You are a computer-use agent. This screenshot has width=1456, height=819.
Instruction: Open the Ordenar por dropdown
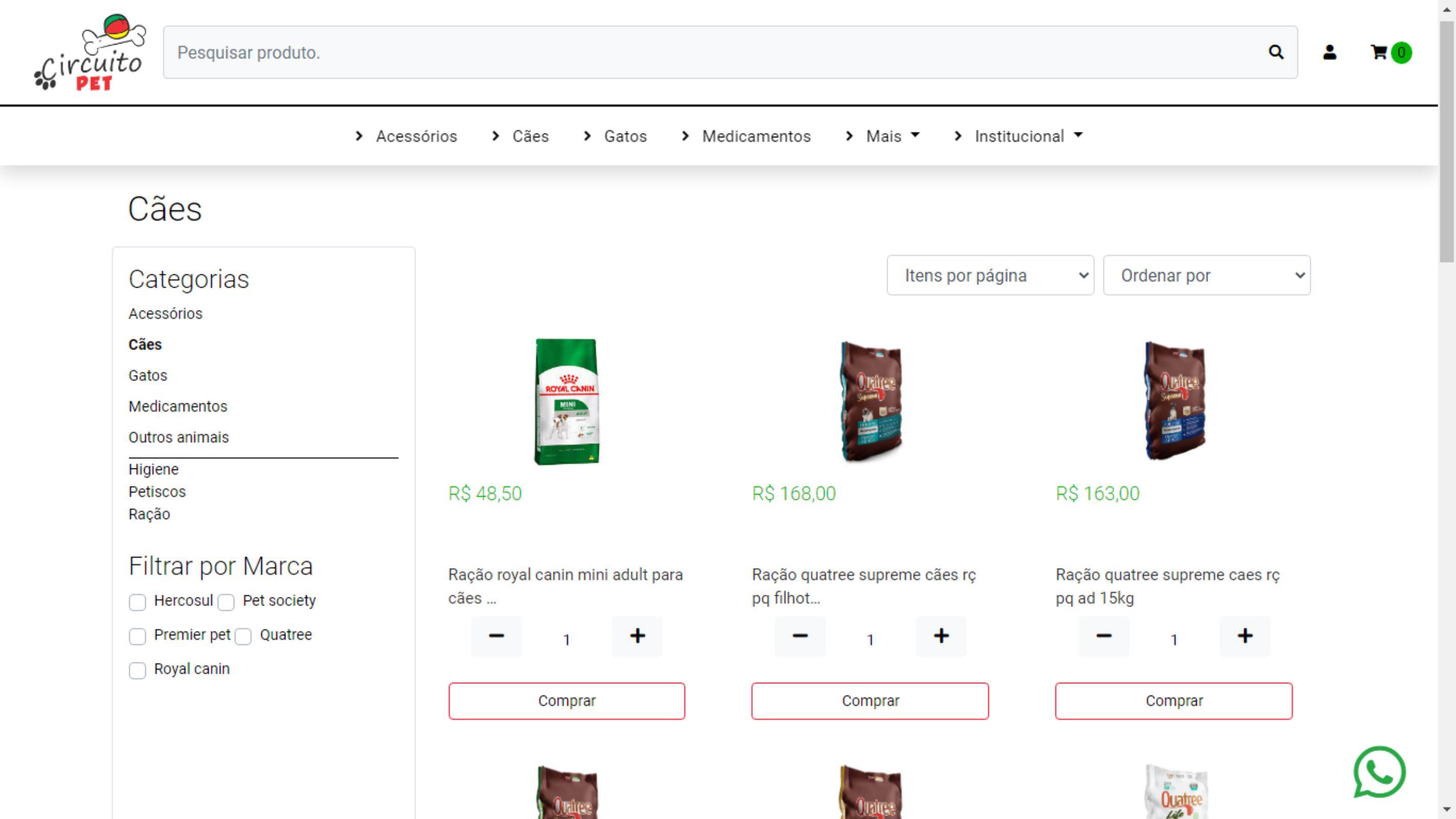(x=1207, y=275)
